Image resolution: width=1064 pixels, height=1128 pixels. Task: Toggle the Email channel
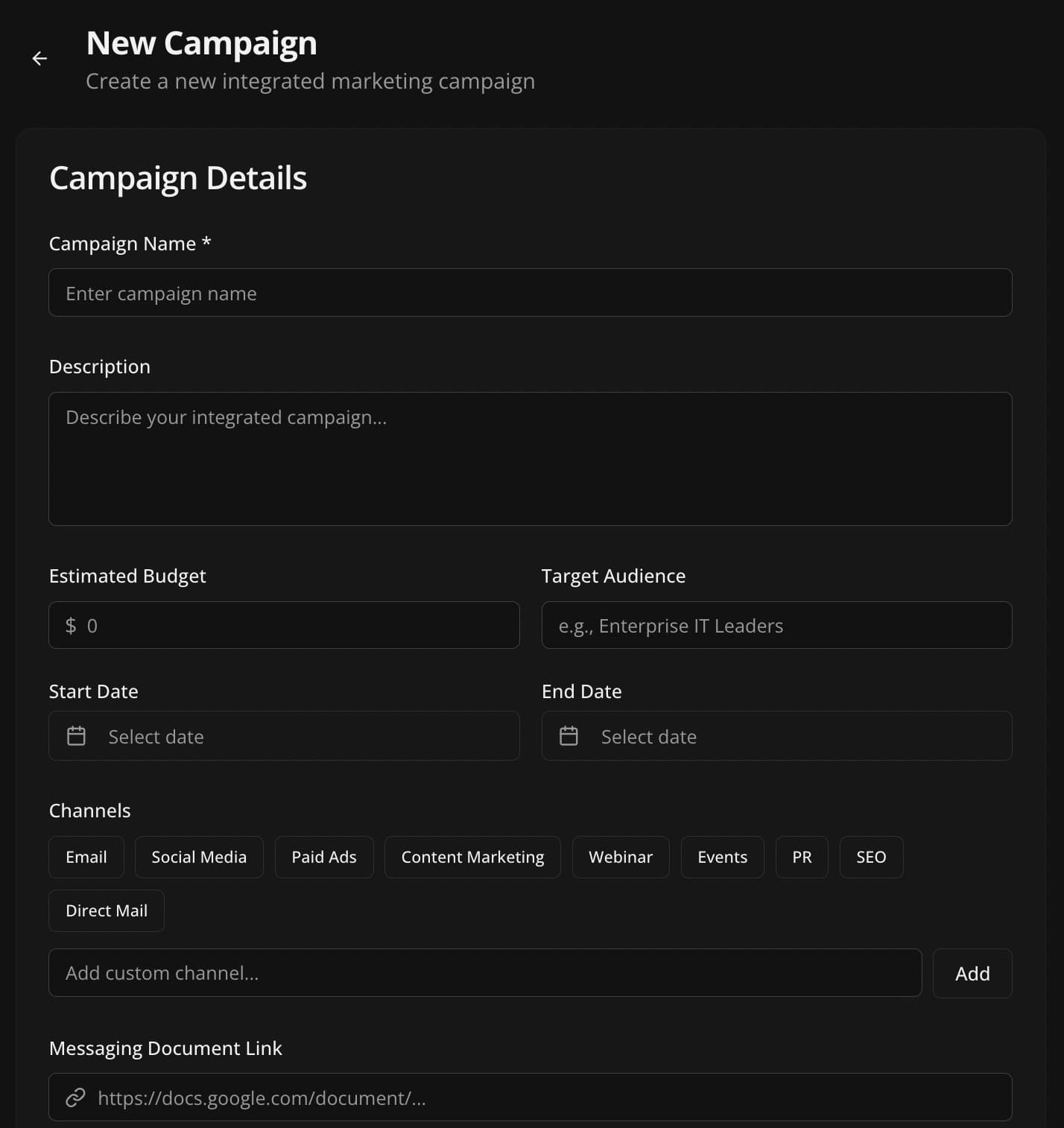[86, 857]
